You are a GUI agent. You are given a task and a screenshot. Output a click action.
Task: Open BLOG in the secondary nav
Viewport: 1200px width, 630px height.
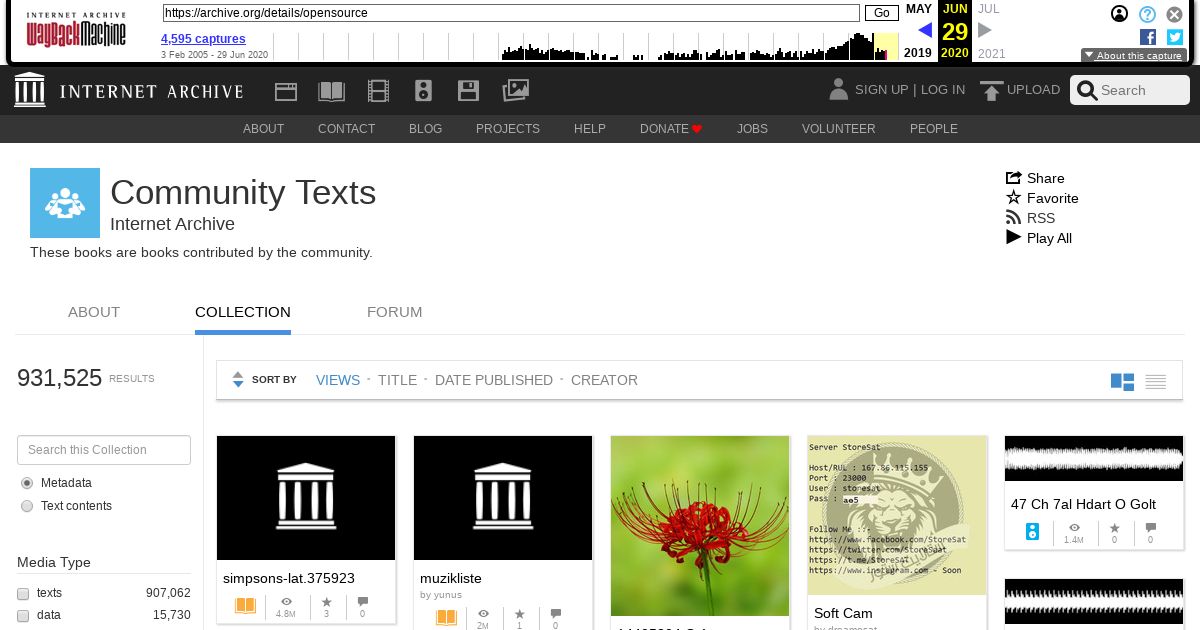[x=425, y=129]
